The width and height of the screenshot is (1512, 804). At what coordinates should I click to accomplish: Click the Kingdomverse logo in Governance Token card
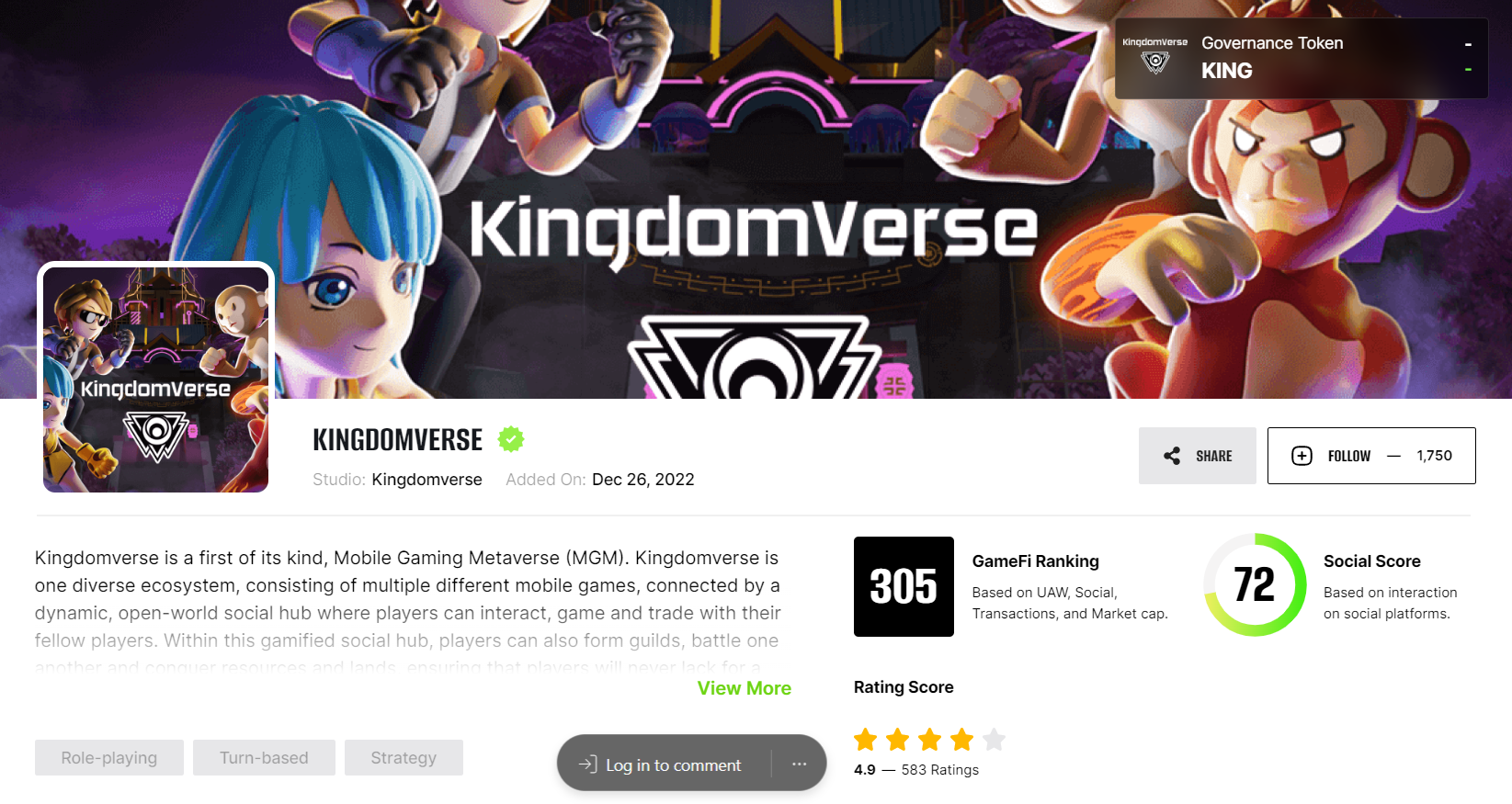tap(1155, 57)
